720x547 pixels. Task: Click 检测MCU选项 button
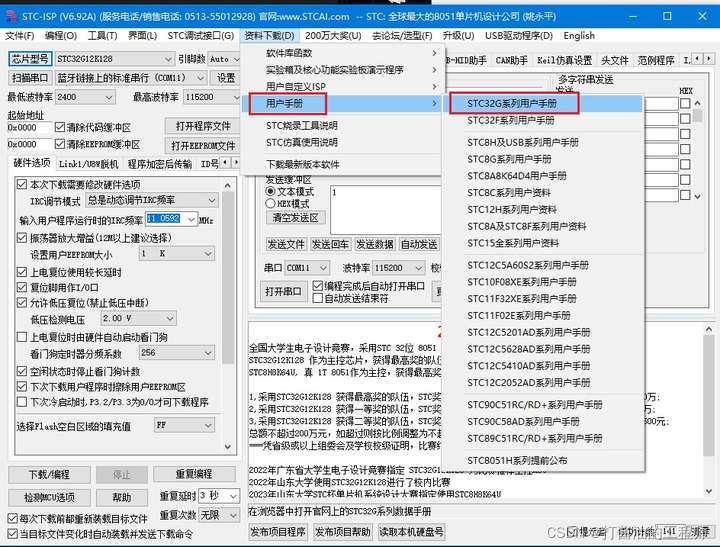click(49, 497)
